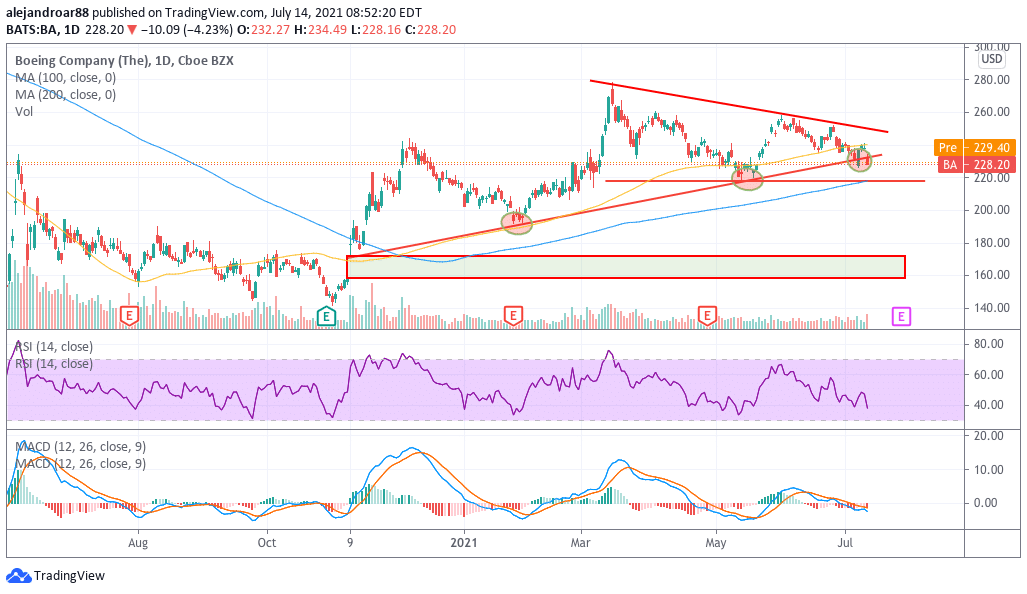Click the topmost MACD (12, 26, close, 9) label
The width and height of the screenshot is (1027, 594).
click(81, 447)
